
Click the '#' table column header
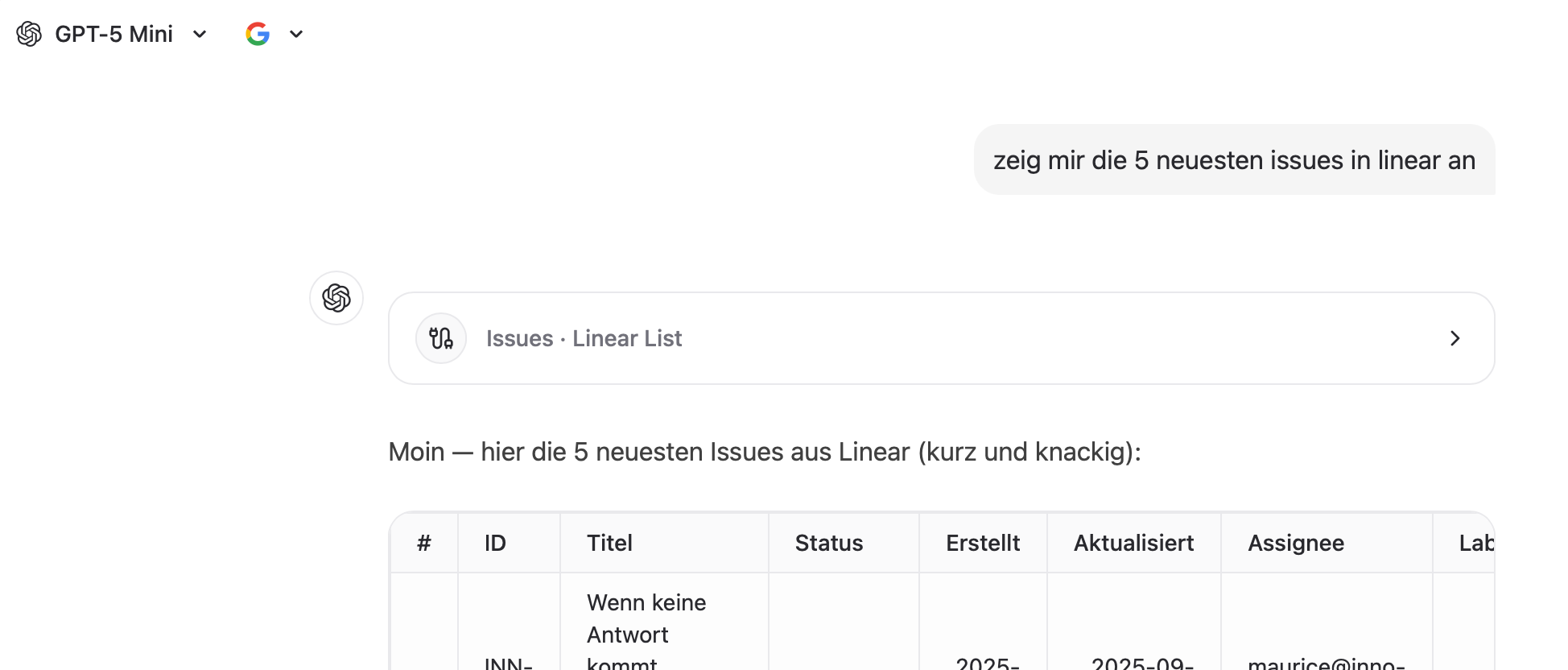pyautogui.click(x=424, y=543)
